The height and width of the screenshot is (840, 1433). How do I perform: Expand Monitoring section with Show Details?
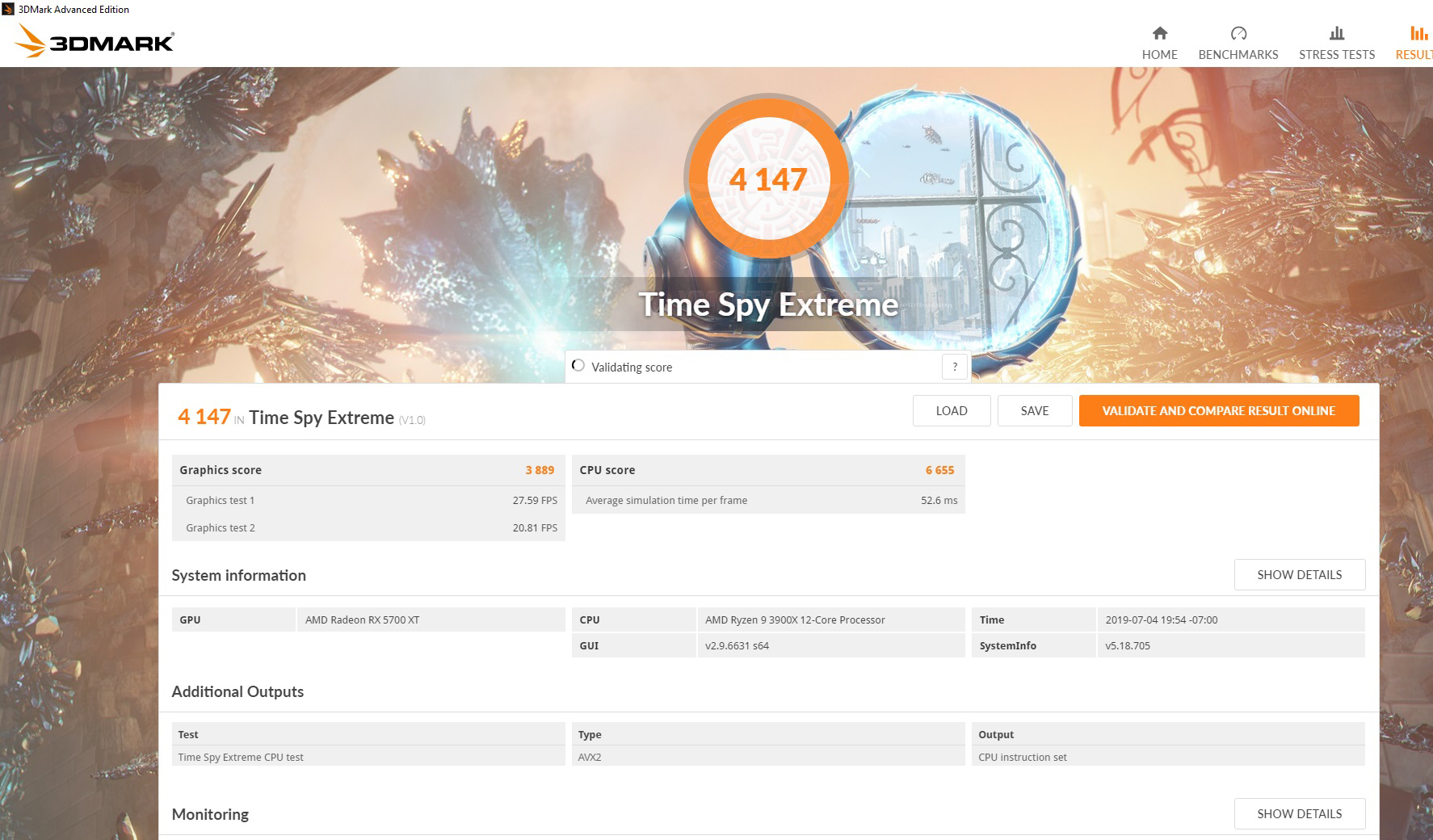1299,813
